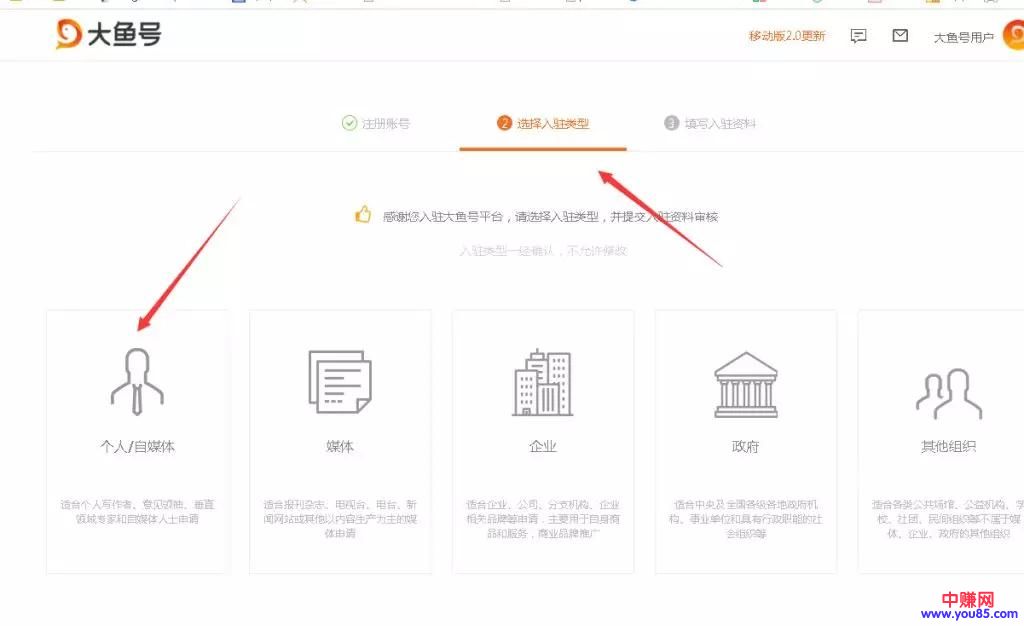The width and height of the screenshot is (1024, 626).
Task: Switch to 选择入驻类型 step tab
Action: point(543,124)
